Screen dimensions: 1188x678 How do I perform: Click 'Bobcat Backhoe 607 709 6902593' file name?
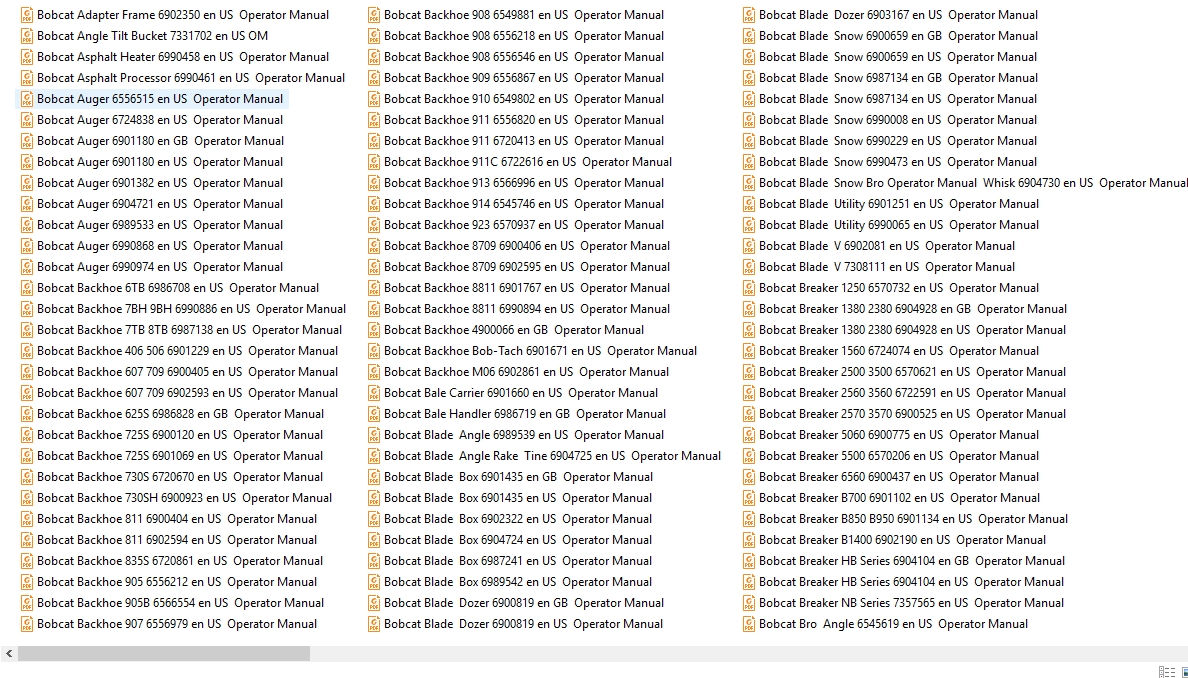[188, 392]
